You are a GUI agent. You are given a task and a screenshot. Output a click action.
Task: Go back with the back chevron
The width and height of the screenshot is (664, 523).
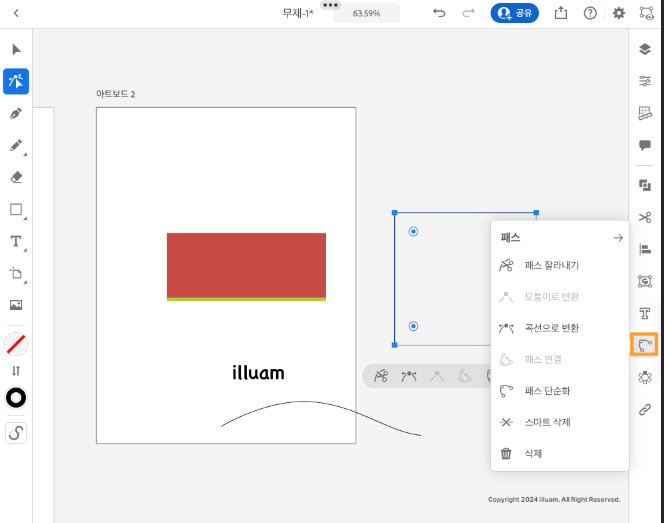pos(16,13)
